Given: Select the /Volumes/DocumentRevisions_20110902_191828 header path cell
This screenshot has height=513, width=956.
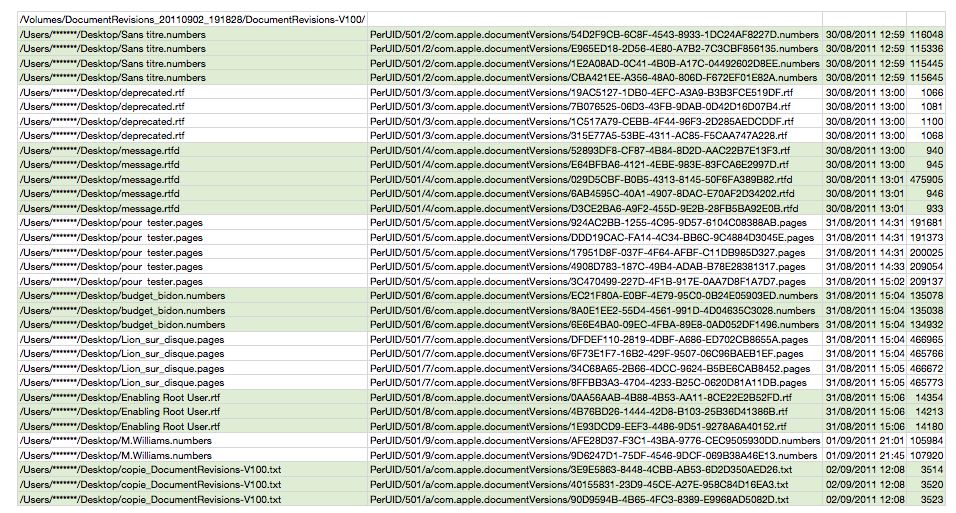Looking at the screenshot, I should coord(192,20).
